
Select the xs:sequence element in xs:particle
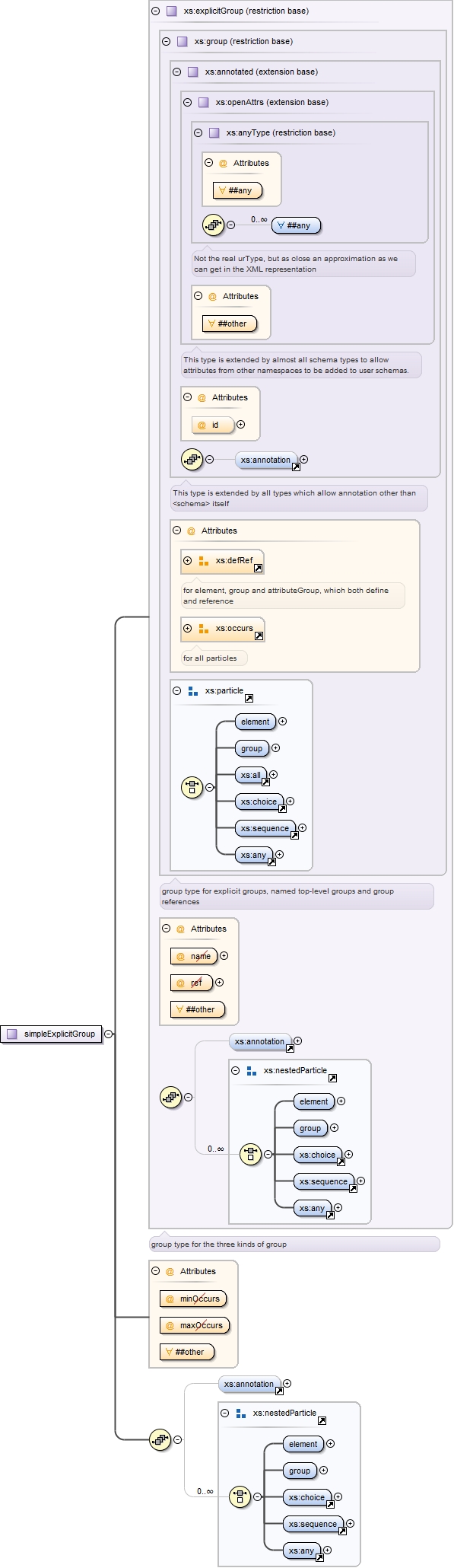[265, 828]
